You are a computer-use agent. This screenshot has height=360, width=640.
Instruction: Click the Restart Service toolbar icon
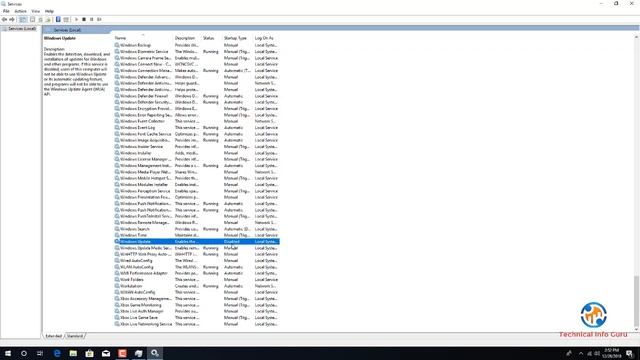click(99, 20)
